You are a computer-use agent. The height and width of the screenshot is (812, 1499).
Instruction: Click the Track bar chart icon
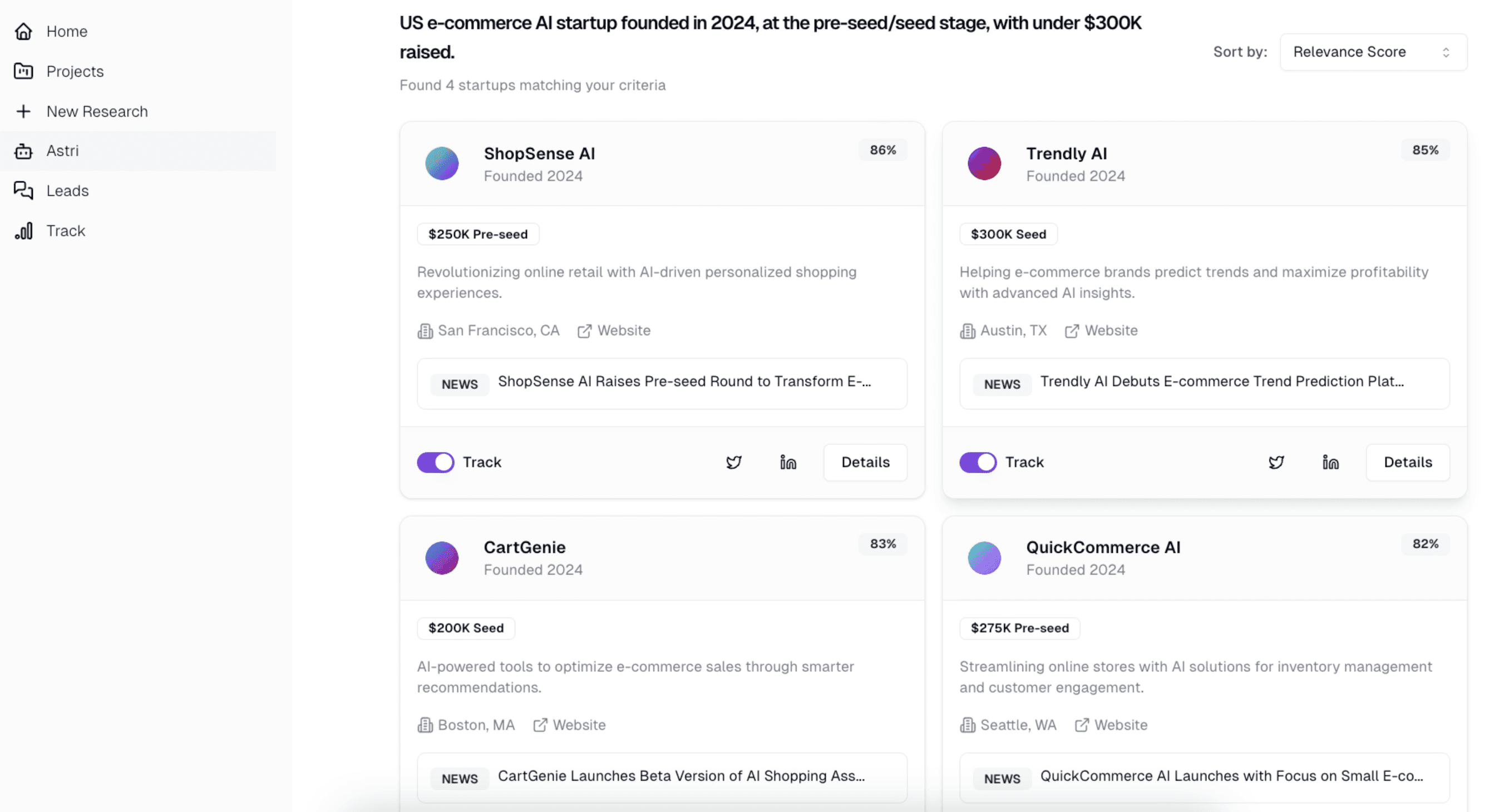23,231
